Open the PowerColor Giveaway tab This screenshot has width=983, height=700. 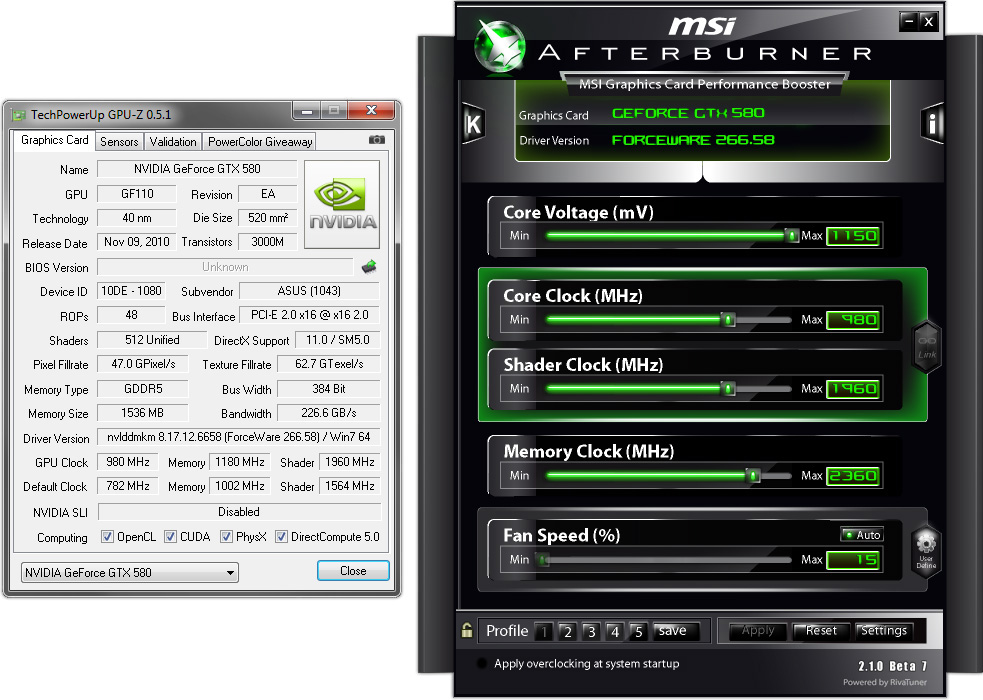(x=260, y=142)
